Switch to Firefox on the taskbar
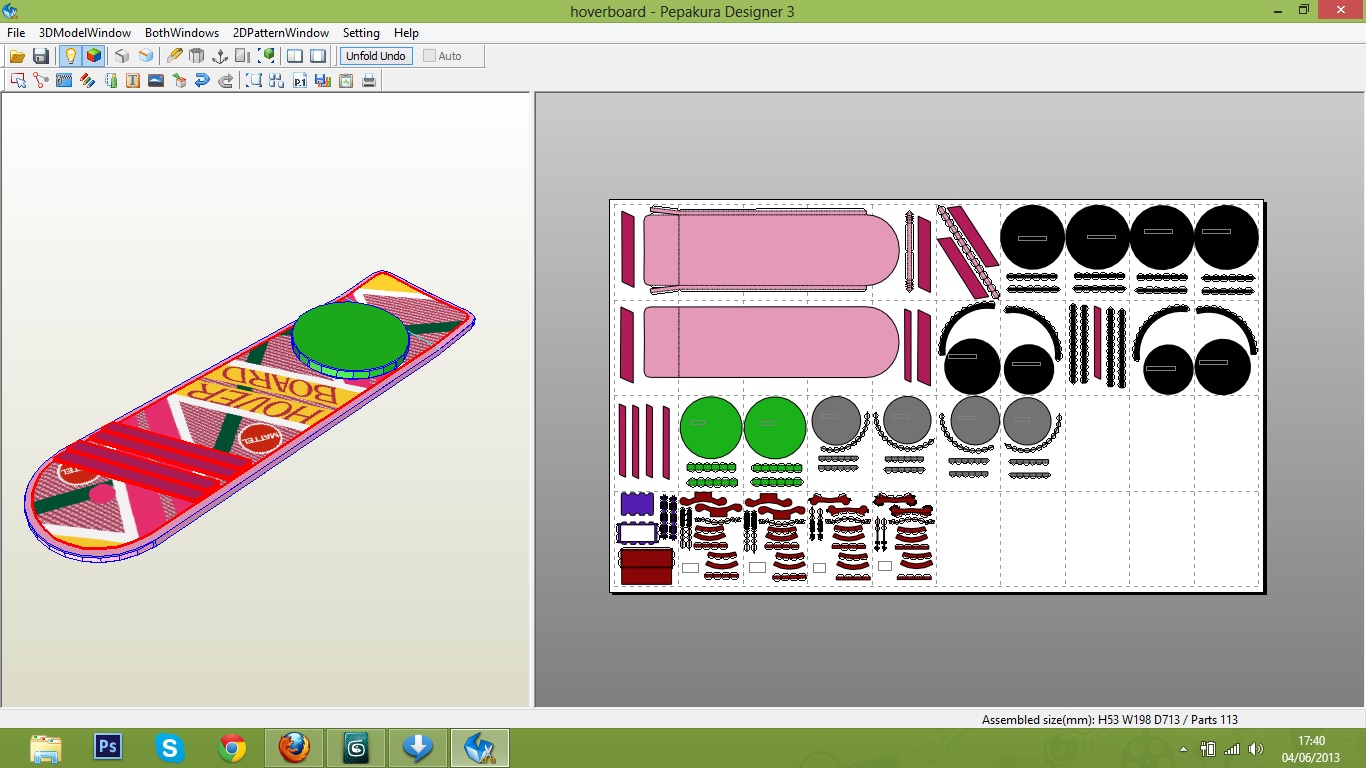The height and width of the screenshot is (768, 1366). click(294, 748)
